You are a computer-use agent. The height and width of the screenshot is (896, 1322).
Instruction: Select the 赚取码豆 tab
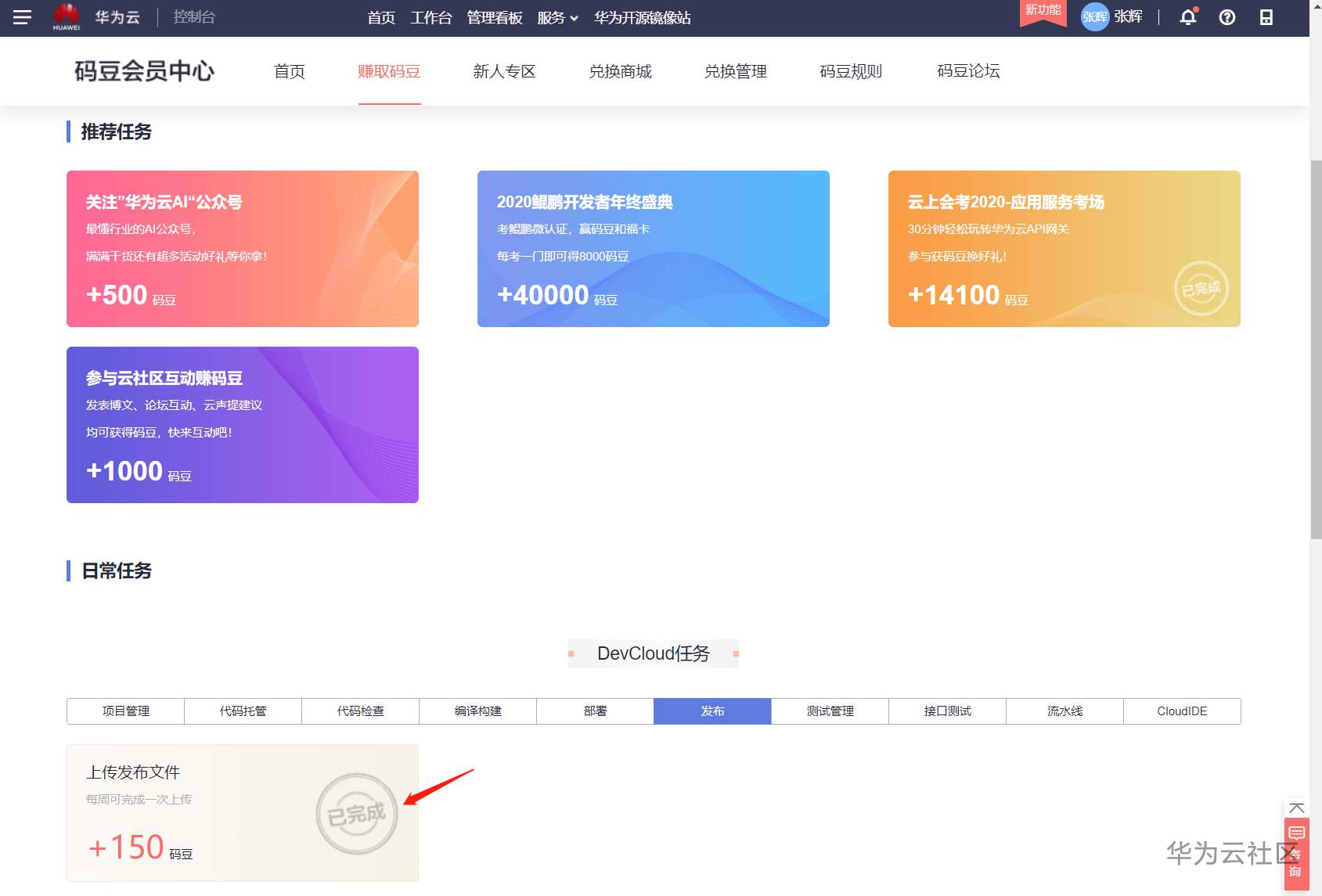[389, 71]
